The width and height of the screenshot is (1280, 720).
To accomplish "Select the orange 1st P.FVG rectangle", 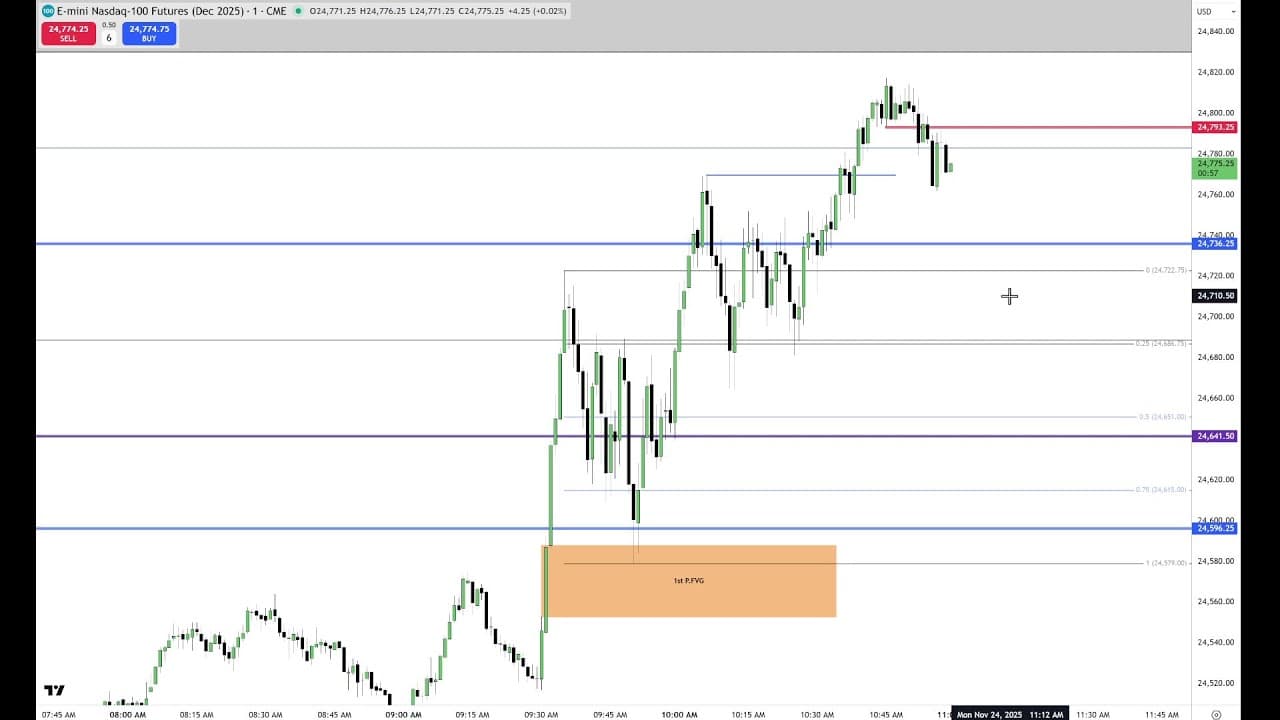I will [x=689, y=581].
